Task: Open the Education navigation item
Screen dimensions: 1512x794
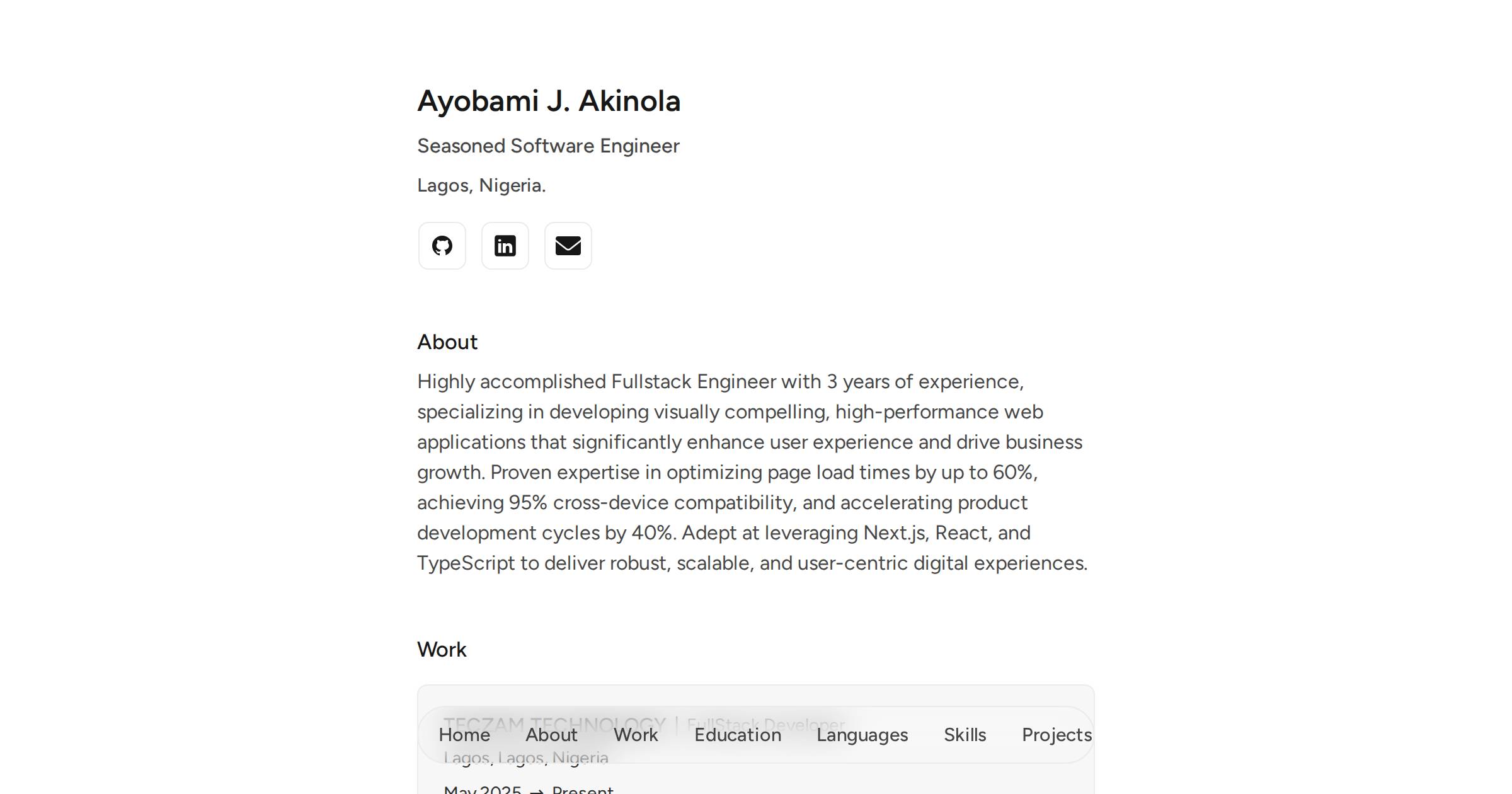Action: click(x=737, y=735)
